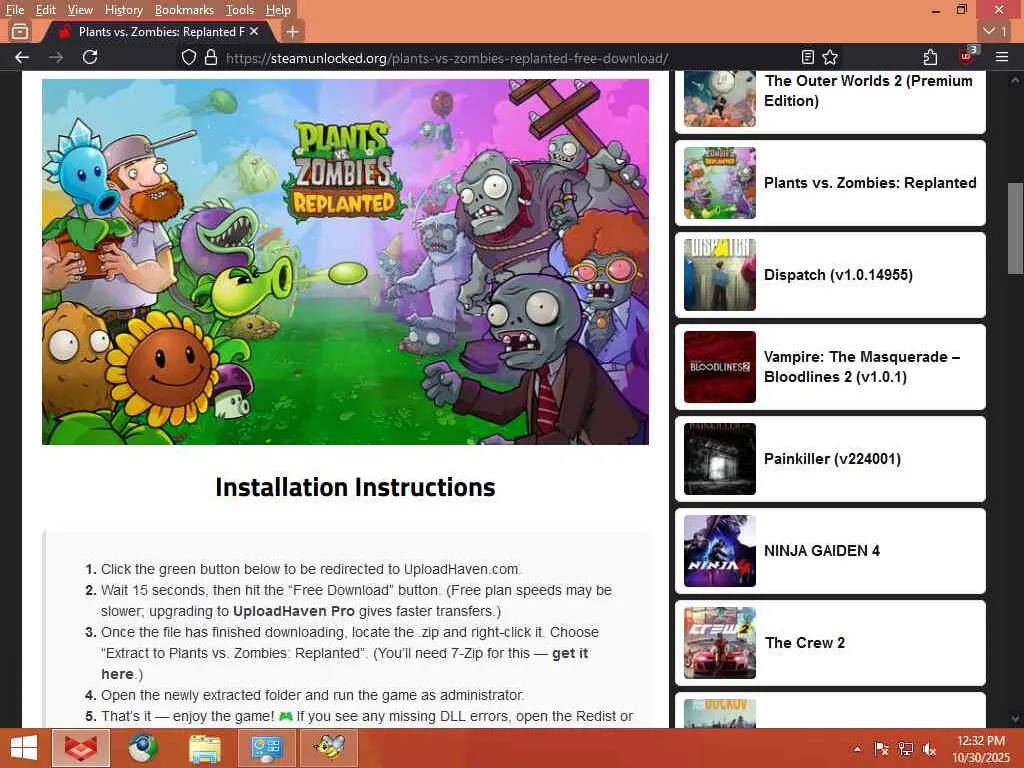Open the taskbar clock and date
Image resolution: width=1024 pixels, height=768 pixels.
pyautogui.click(x=981, y=749)
